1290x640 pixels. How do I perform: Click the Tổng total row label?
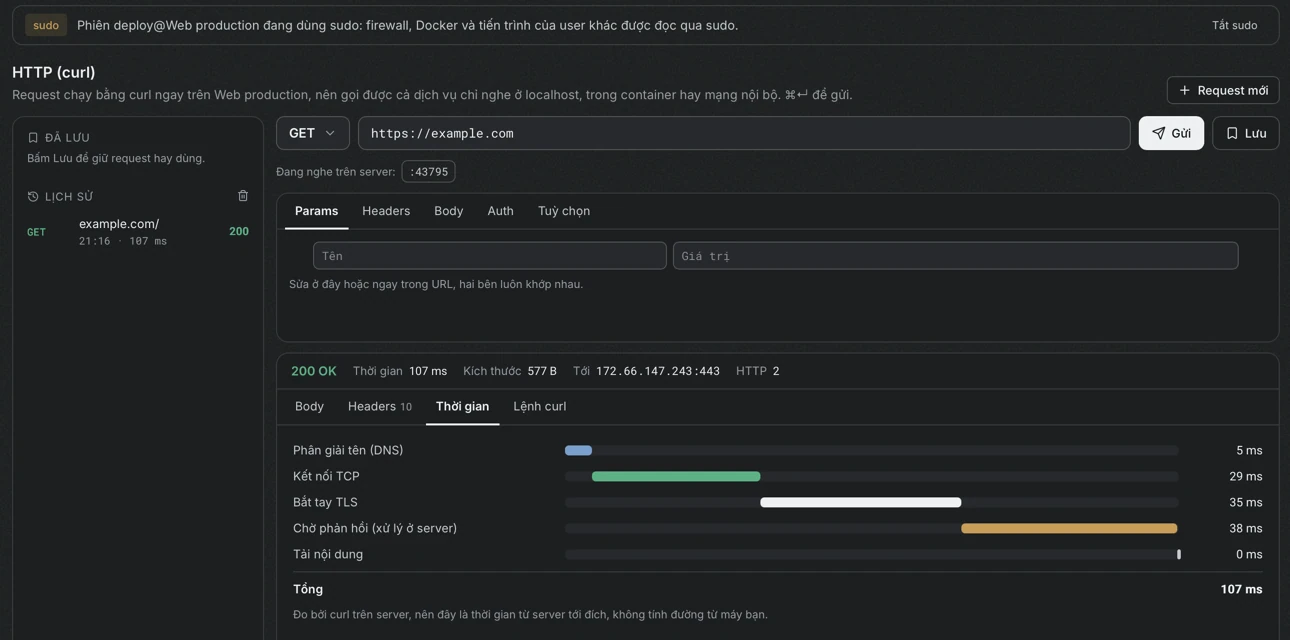click(308, 589)
